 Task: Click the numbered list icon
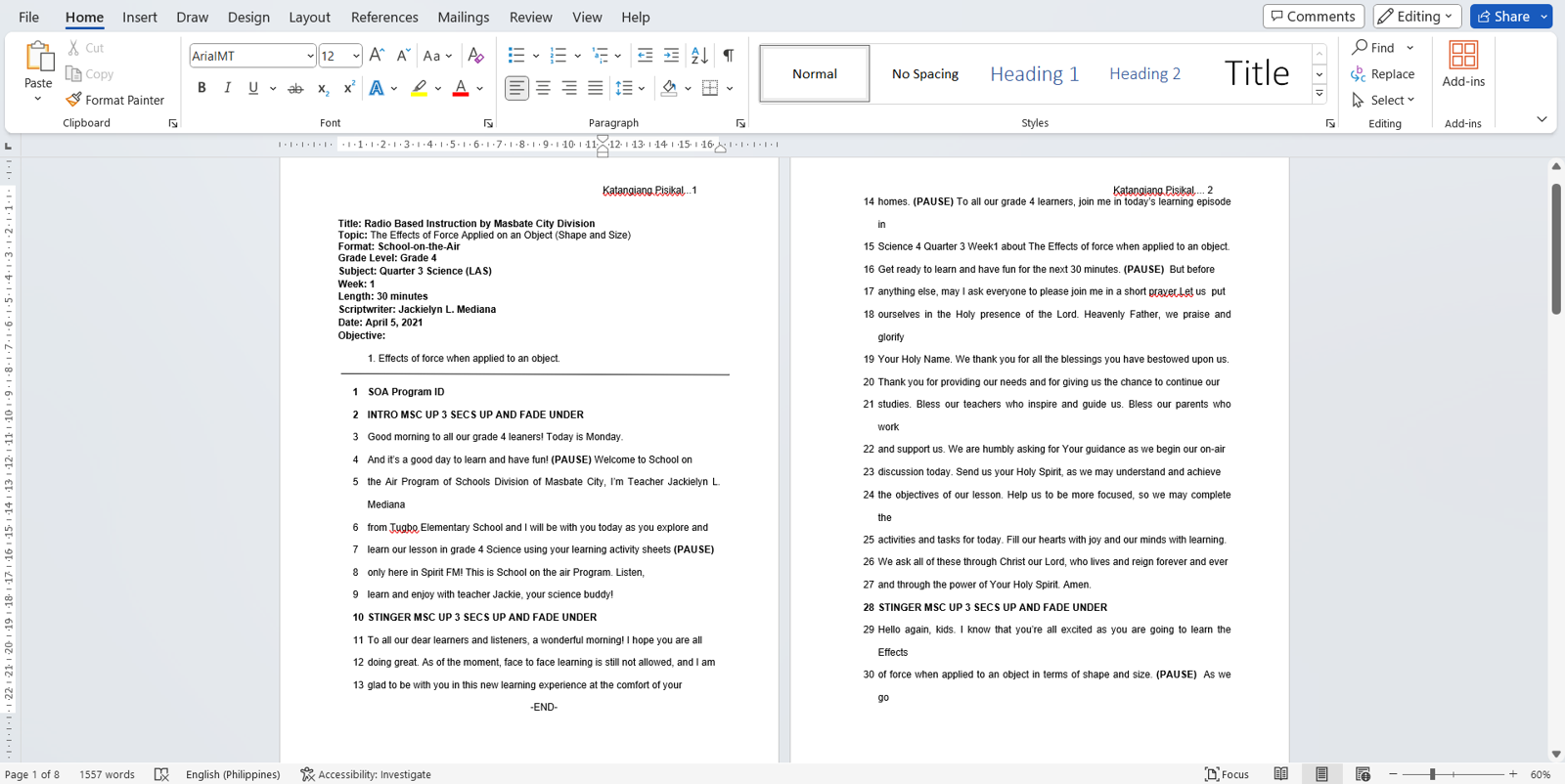(559, 56)
